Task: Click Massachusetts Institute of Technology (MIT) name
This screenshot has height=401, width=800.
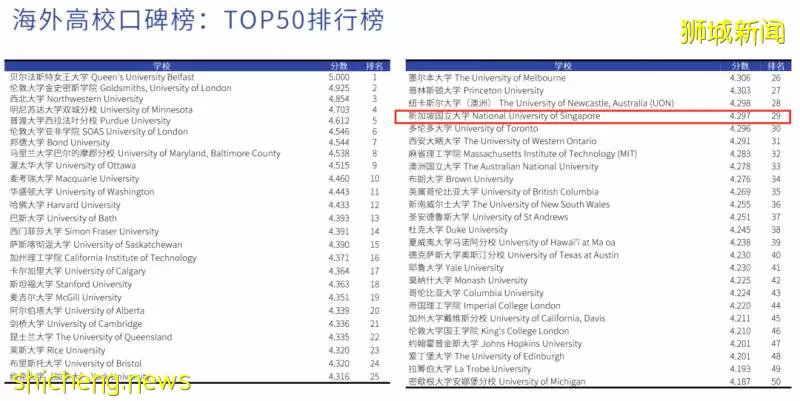Action: pos(523,154)
